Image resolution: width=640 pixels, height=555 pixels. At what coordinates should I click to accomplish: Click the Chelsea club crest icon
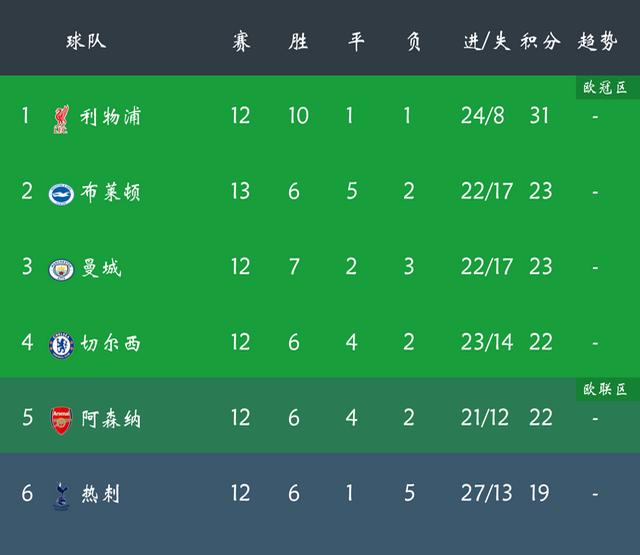(61, 344)
